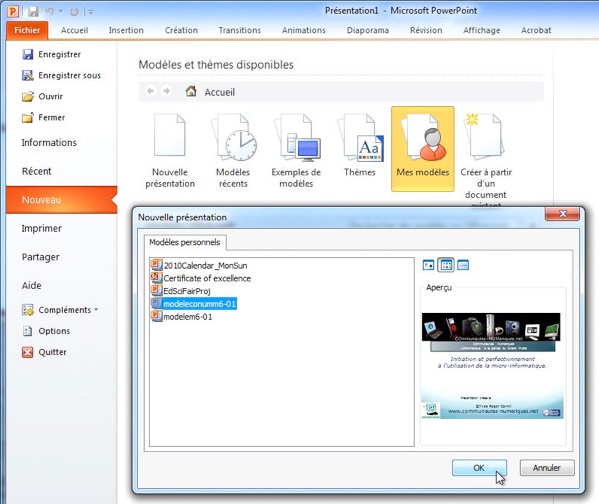Switch to the Affichage ribbon tab
This screenshot has height=504, width=599.
pyautogui.click(x=481, y=30)
